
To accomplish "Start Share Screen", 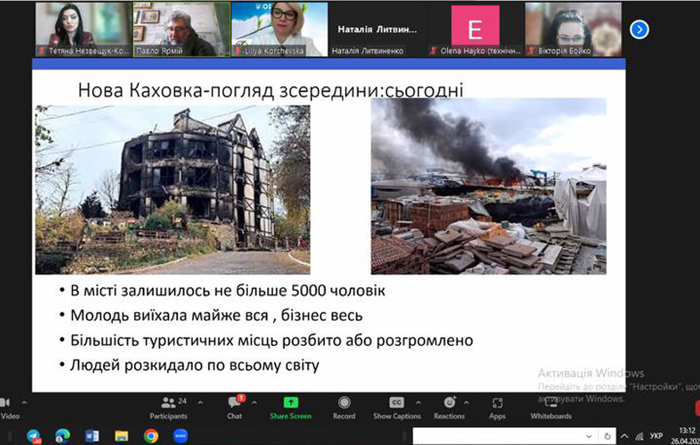I will 290,408.
